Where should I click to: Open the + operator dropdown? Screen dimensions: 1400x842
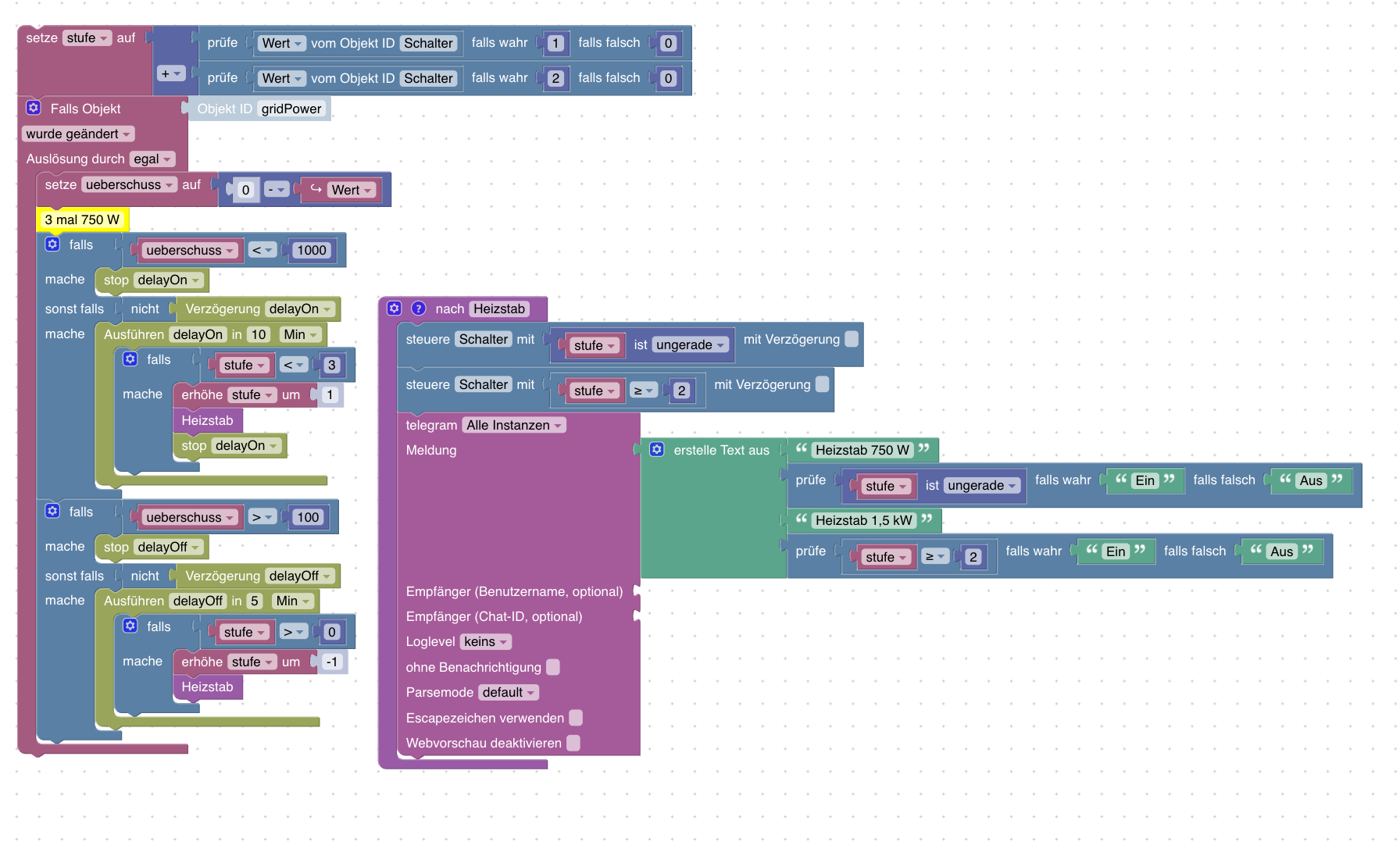(170, 73)
